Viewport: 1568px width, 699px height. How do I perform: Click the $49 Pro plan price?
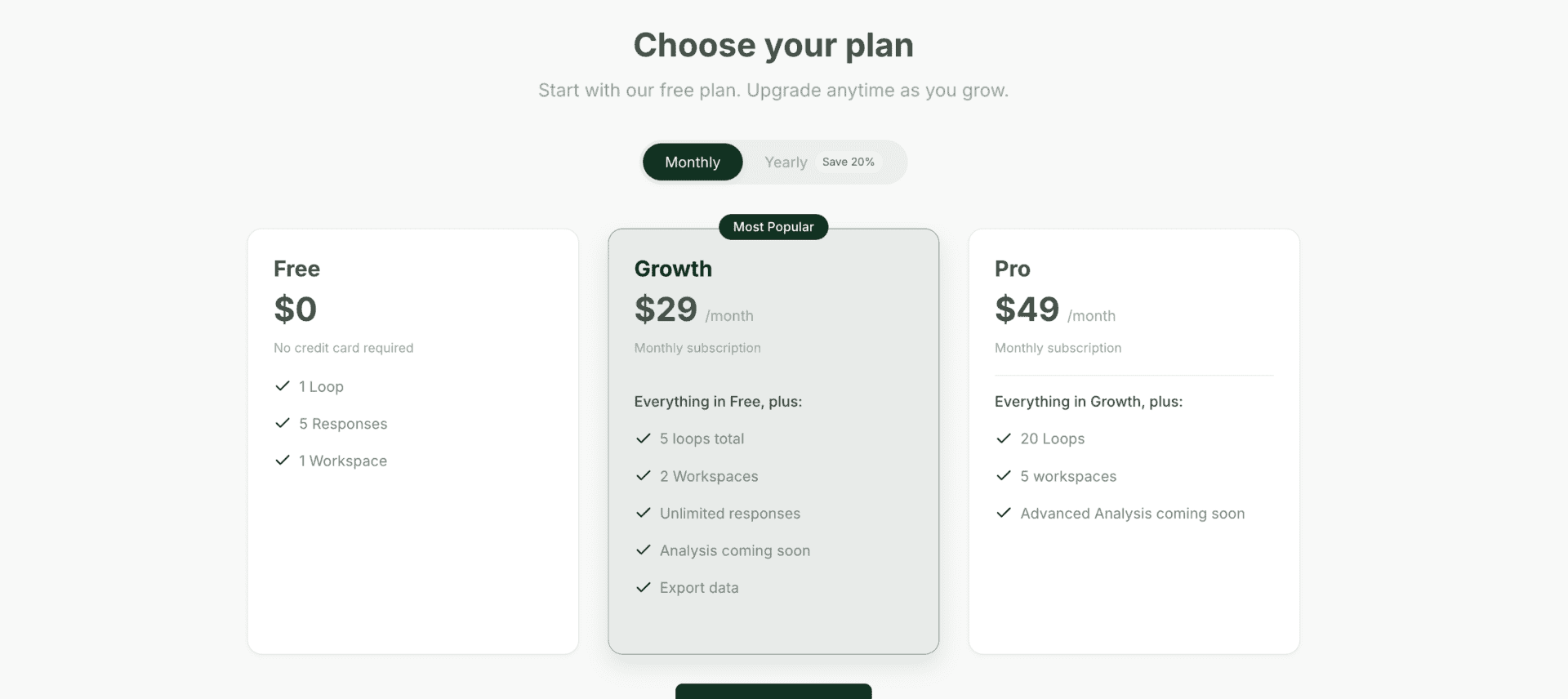(x=1026, y=309)
